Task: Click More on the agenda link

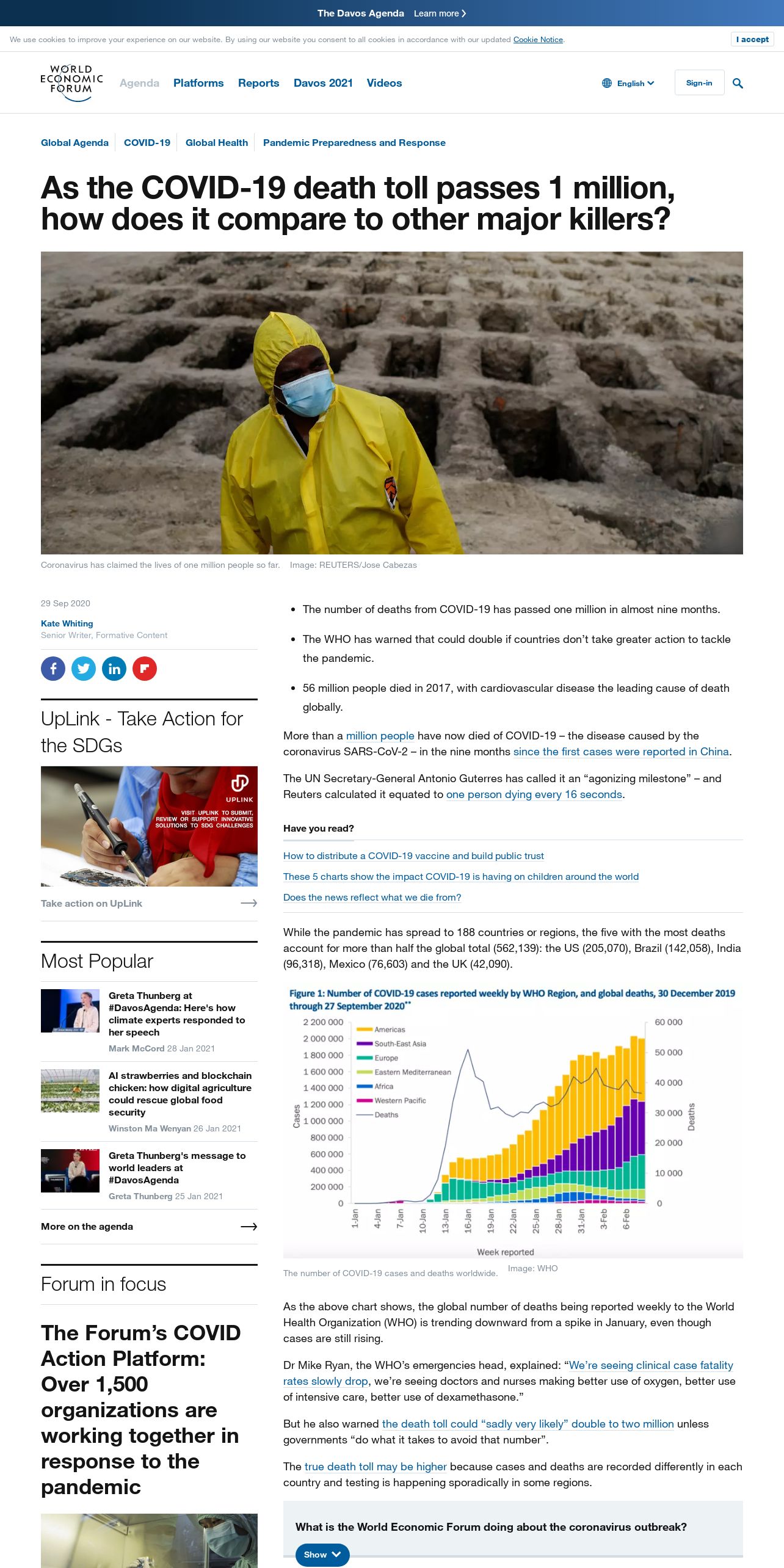Action: click(x=87, y=1227)
